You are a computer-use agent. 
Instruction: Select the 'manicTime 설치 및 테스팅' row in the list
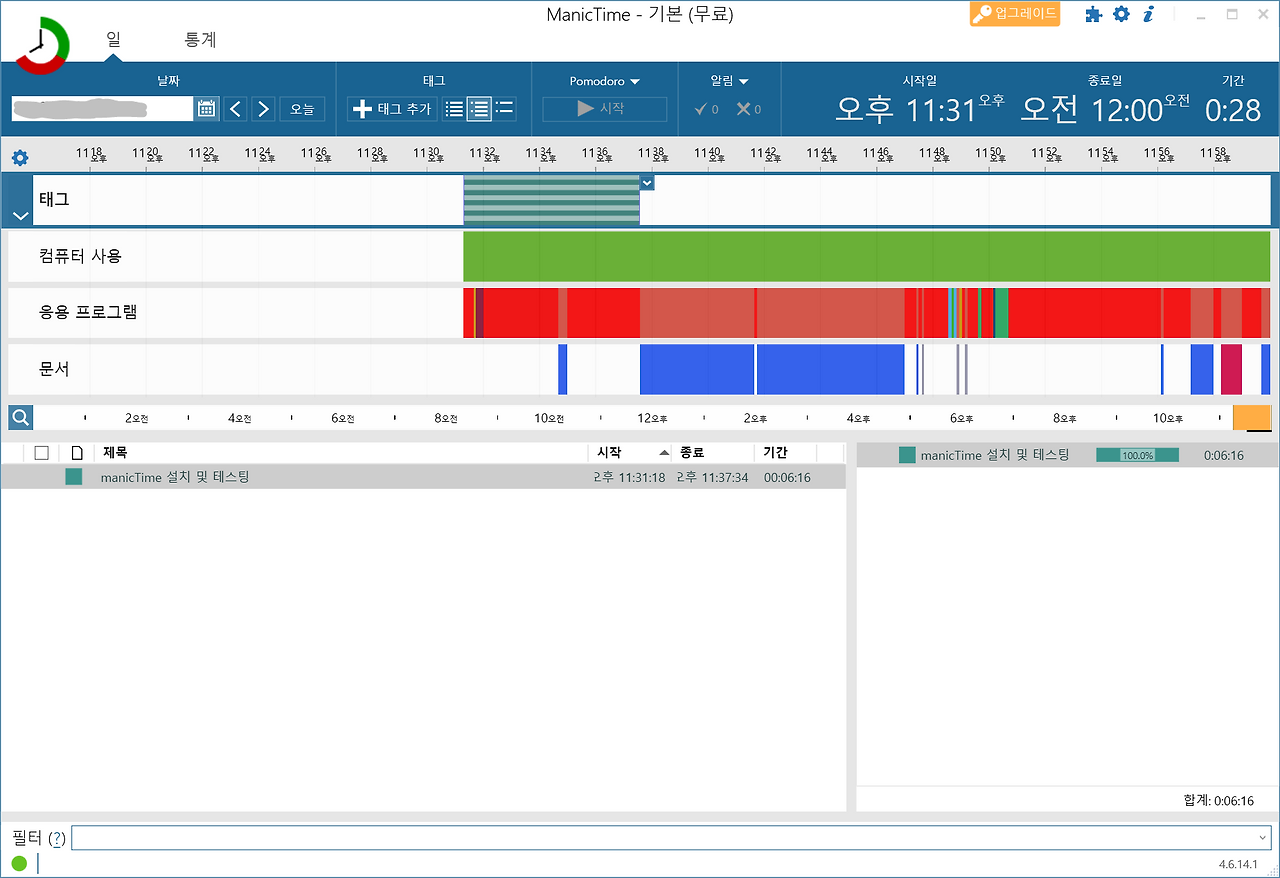[423, 477]
